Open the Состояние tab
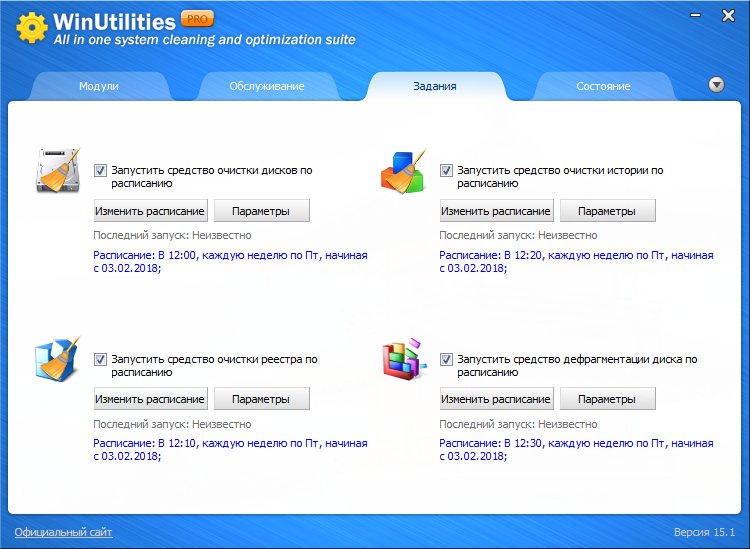The height and width of the screenshot is (549, 750). (x=603, y=86)
